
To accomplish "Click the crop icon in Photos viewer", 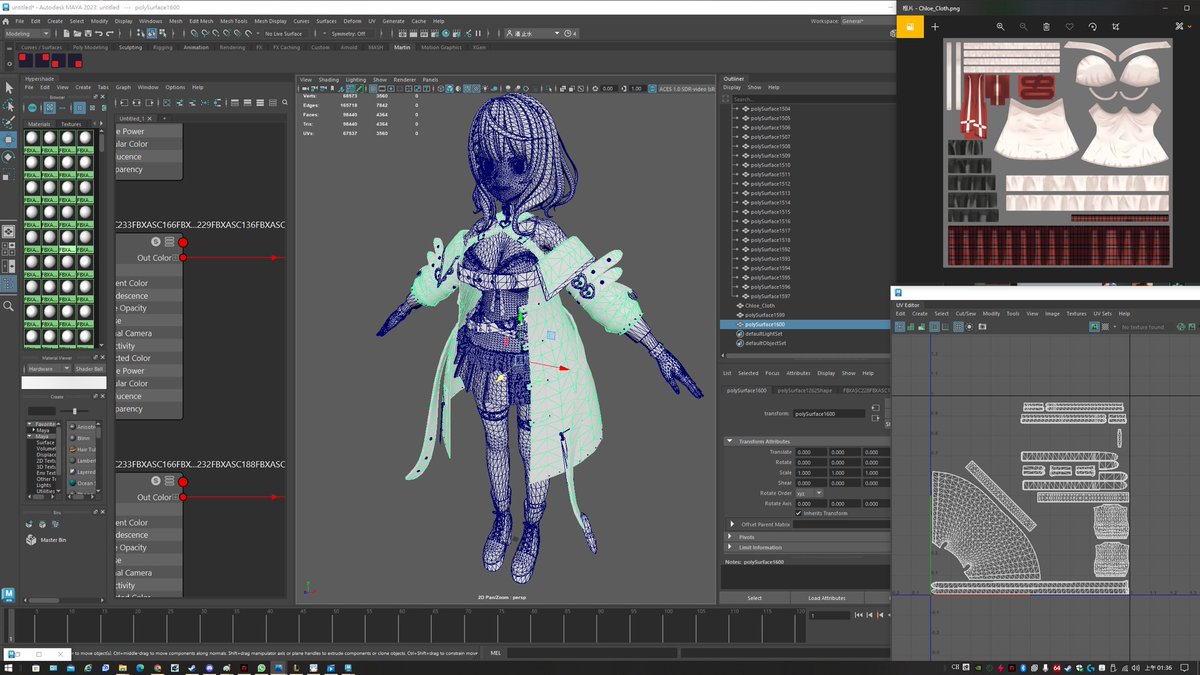I will pyautogui.click(x=1115, y=27).
